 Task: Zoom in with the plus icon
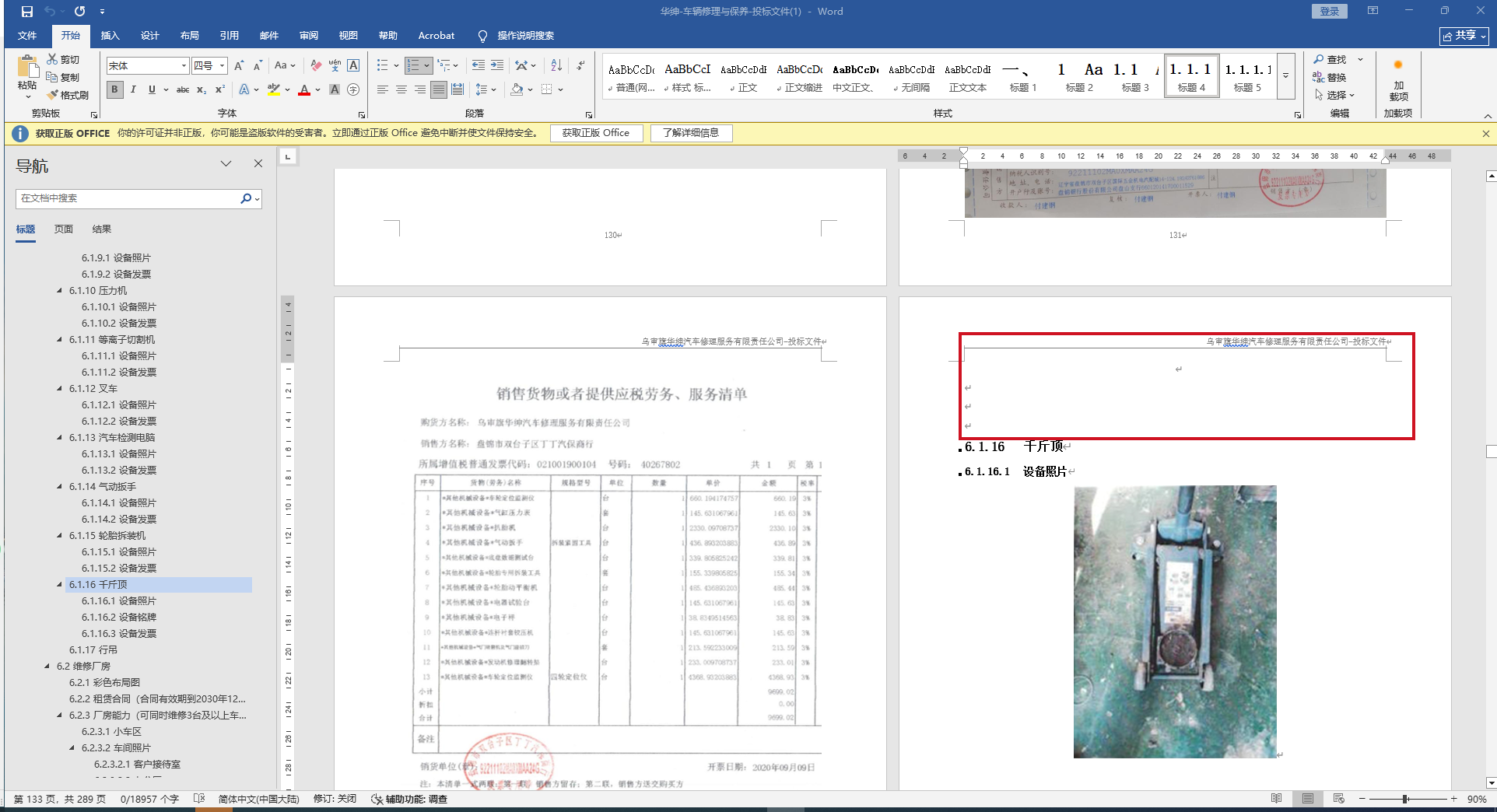coord(1453,799)
